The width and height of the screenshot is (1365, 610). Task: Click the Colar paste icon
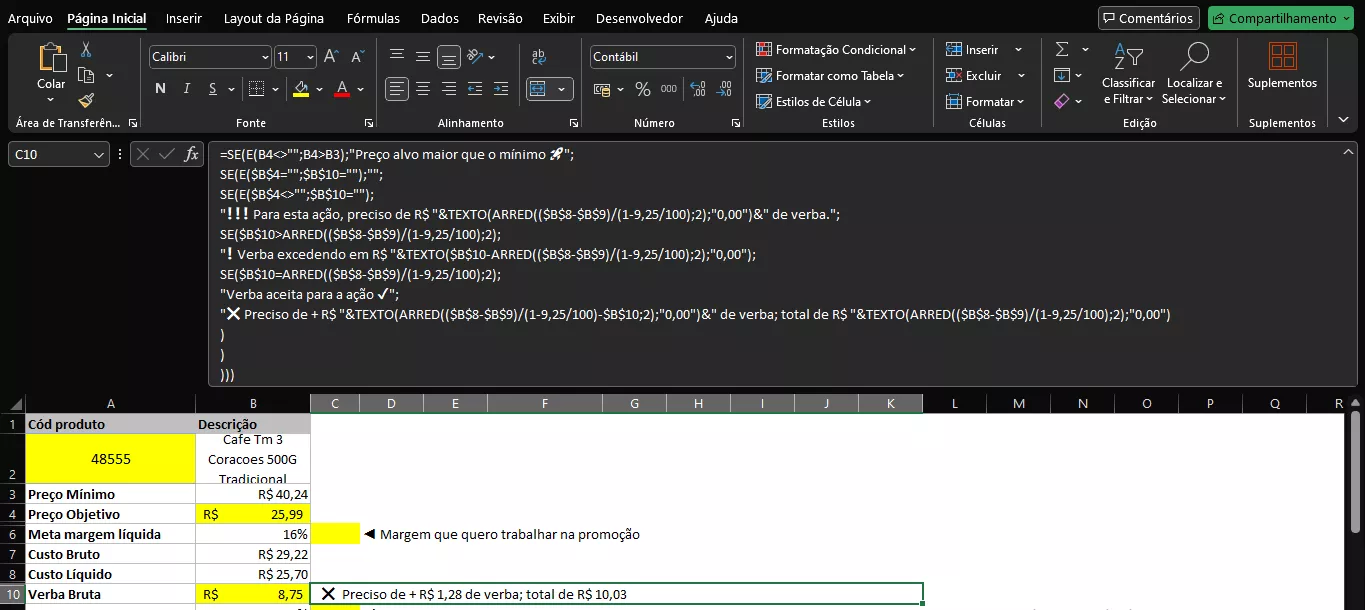(51, 57)
